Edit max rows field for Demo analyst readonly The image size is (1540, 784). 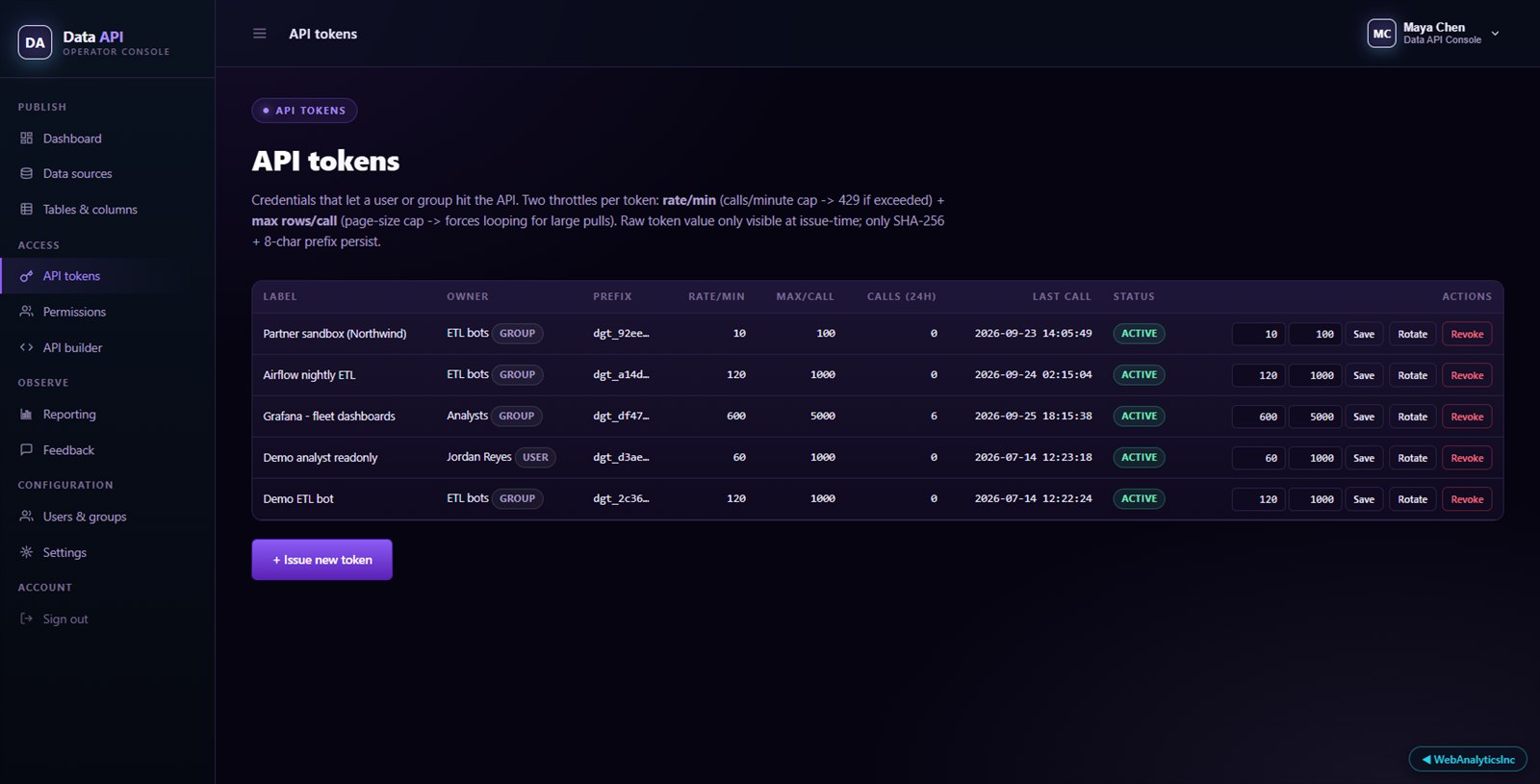coord(1316,458)
